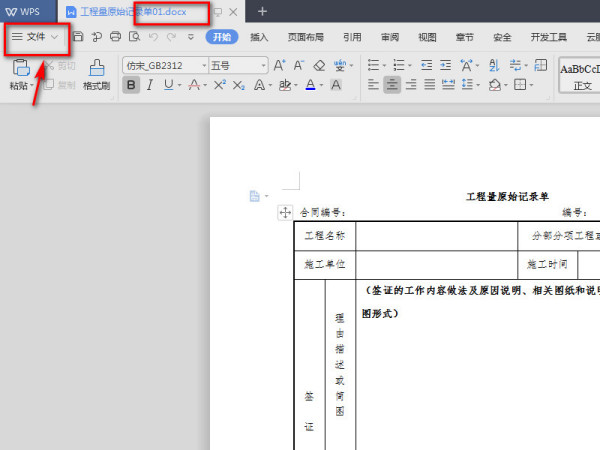The height and width of the screenshot is (450, 600).
Task: Open a new tab with plus button
Action: pos(262,11)
